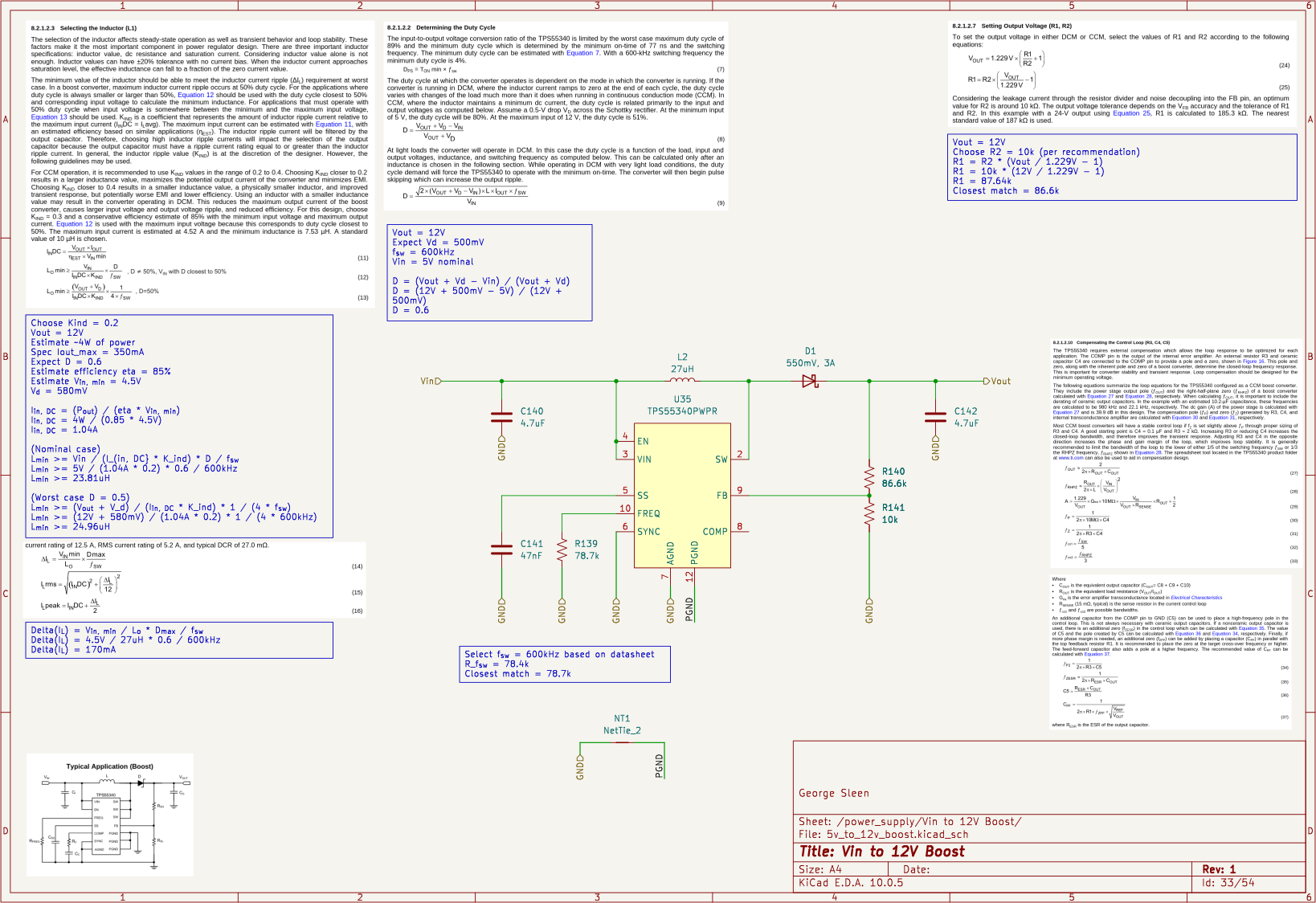This screenshot has width=1316, height=903.
Task: Click the GND symbol under AGND pin 7
Action: (x=670, y=611)
